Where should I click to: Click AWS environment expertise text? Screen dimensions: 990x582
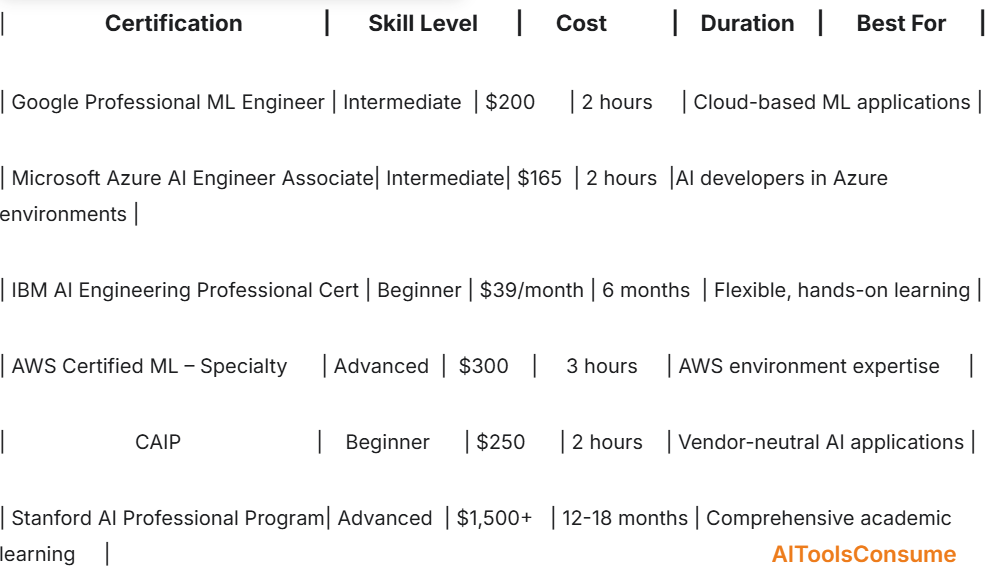(809, 366)
